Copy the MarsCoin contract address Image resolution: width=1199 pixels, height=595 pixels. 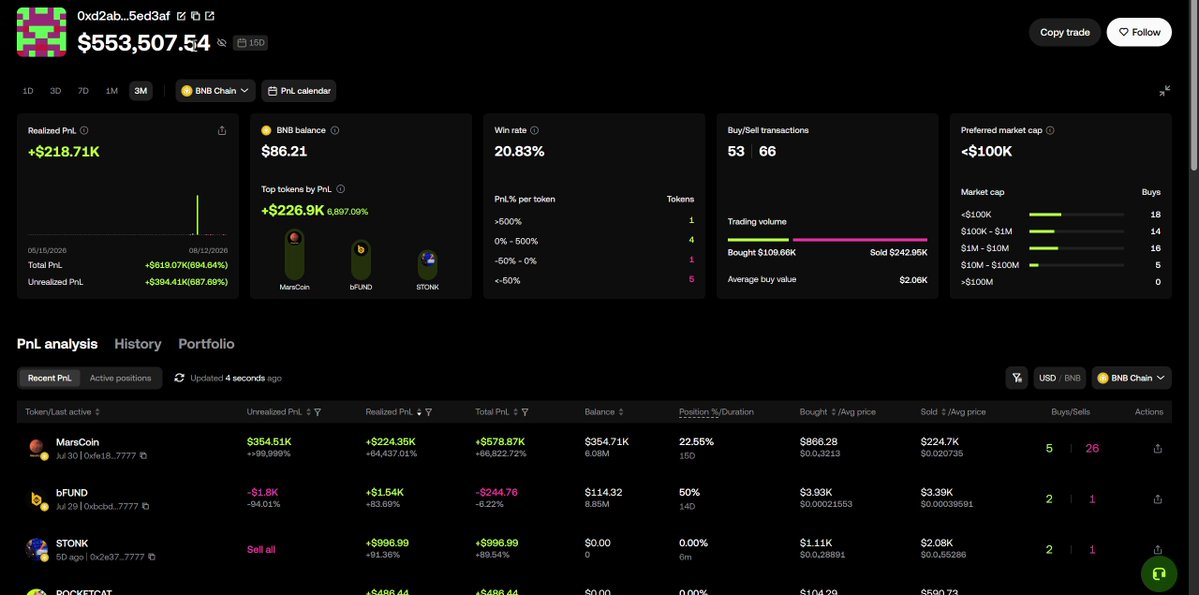tap(143, 456)
